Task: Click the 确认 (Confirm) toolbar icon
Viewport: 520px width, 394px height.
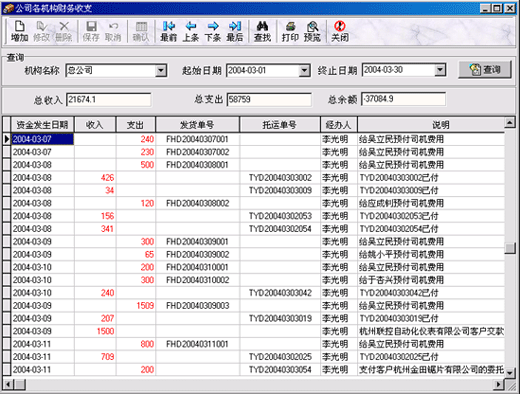Action: click(141, 31)
